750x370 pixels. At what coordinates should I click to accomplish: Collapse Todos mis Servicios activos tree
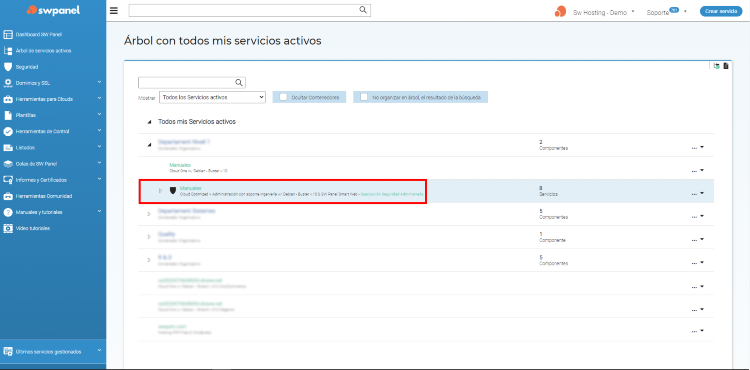point(150,122)
